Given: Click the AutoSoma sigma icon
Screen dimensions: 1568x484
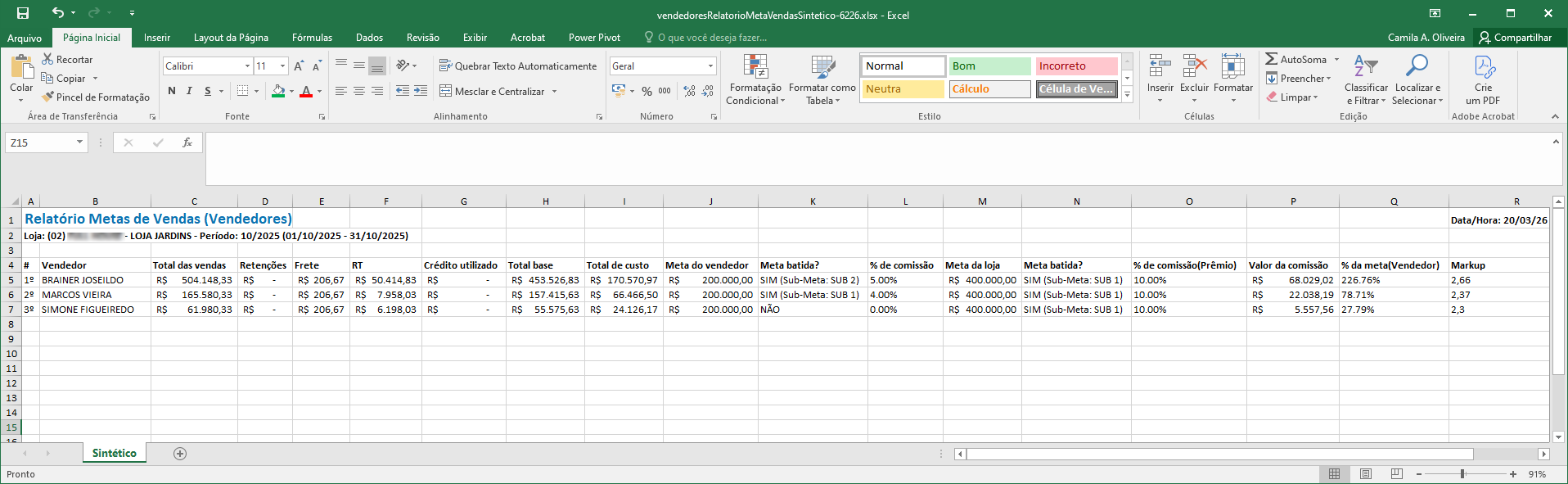Looking at the screenshot, I should pos(1271,59).
